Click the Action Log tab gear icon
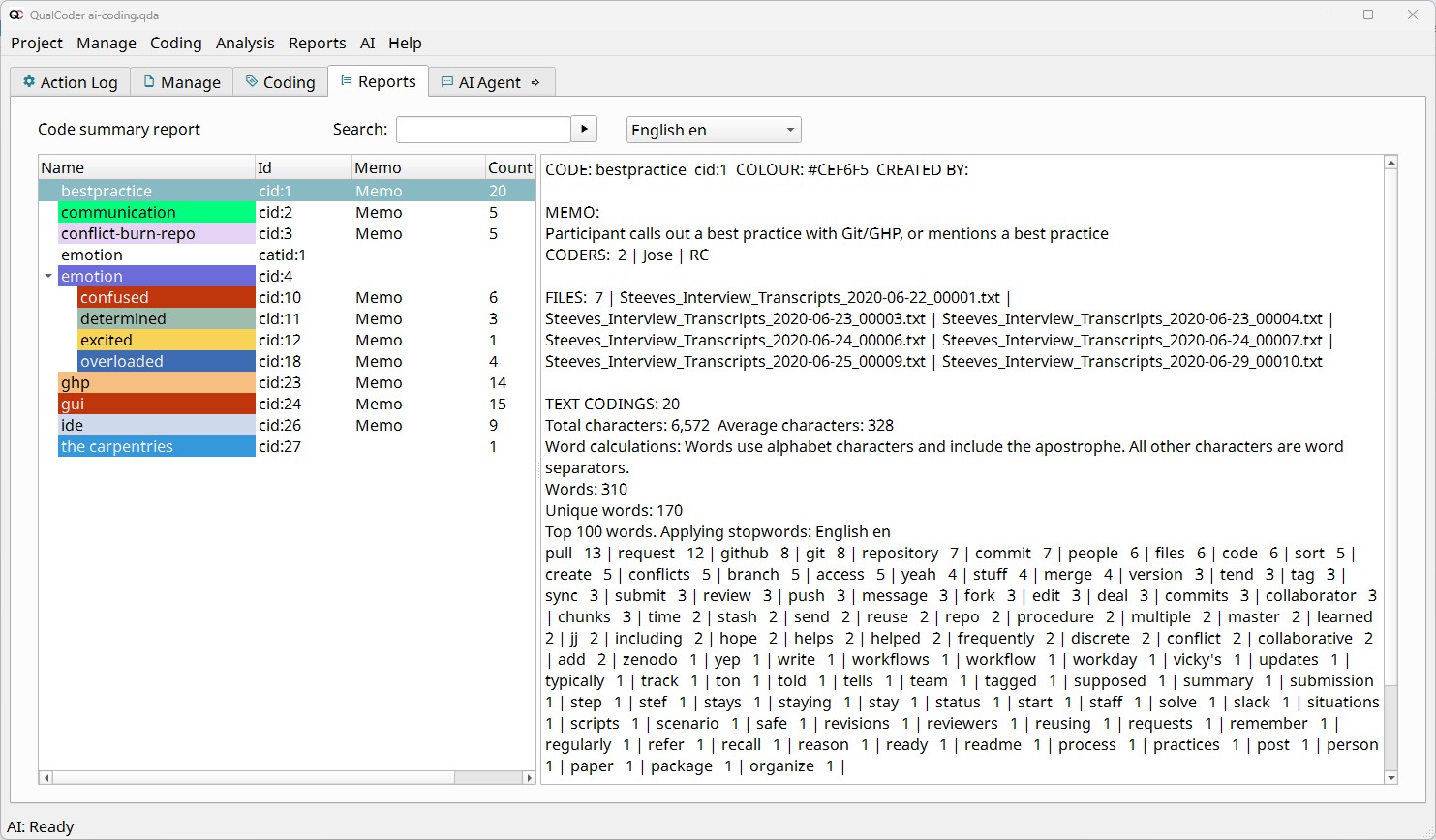1436x840 pixels. click(28, 82)
